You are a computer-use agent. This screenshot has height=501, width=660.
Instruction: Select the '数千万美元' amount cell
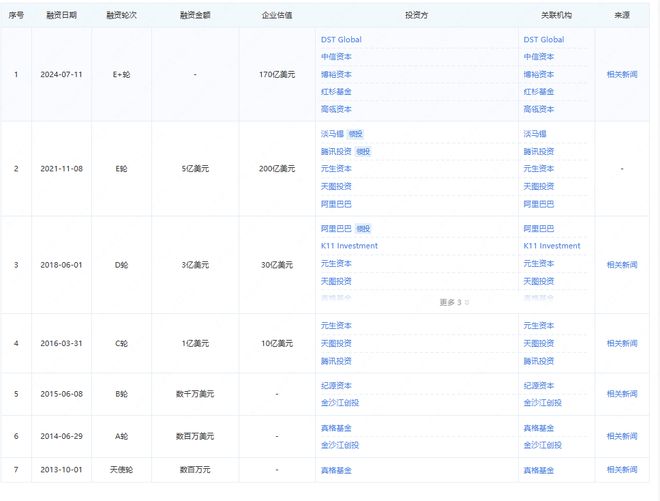click(x=195, y=394)
